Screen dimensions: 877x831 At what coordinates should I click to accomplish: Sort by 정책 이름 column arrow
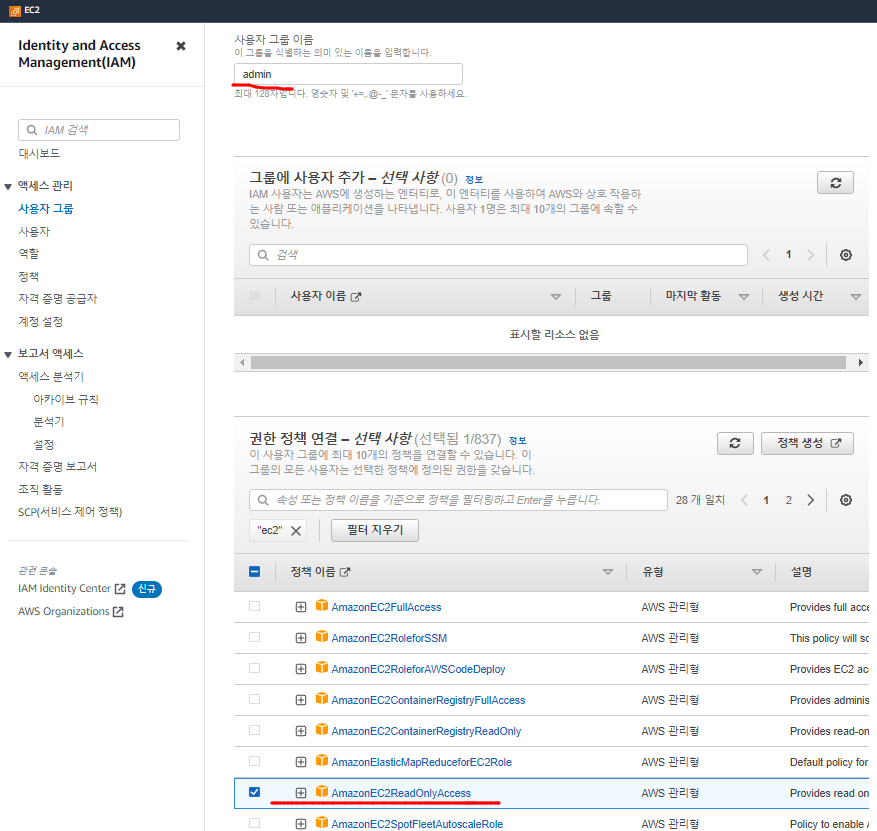click(608, 572)
